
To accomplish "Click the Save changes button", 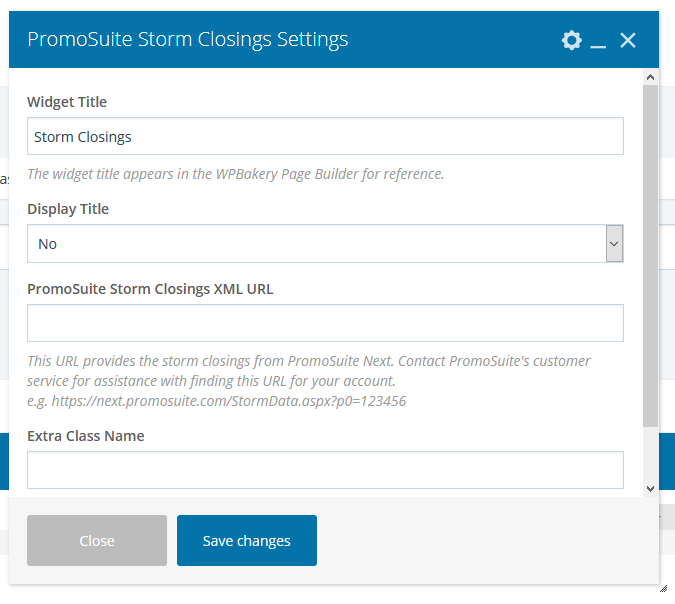I will [247, 541].
